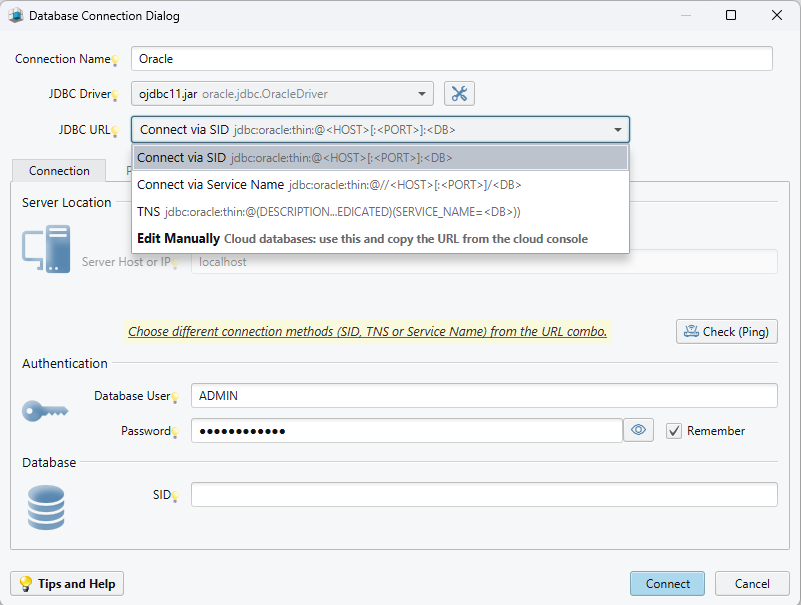Click the Server Host or IP field
The height and width of the screenshot is (605, 801).
point(484,262)
